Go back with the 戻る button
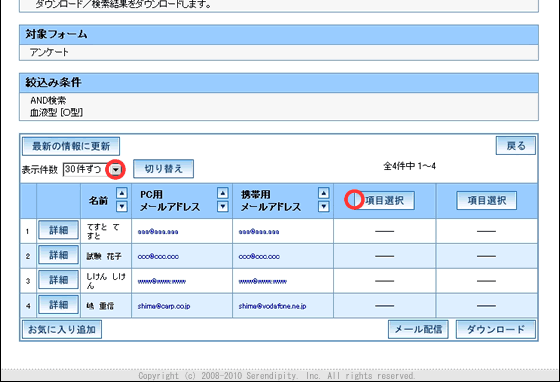Viewport: 560px width, 382px height. pyautogui.click(x=516, y=146)
